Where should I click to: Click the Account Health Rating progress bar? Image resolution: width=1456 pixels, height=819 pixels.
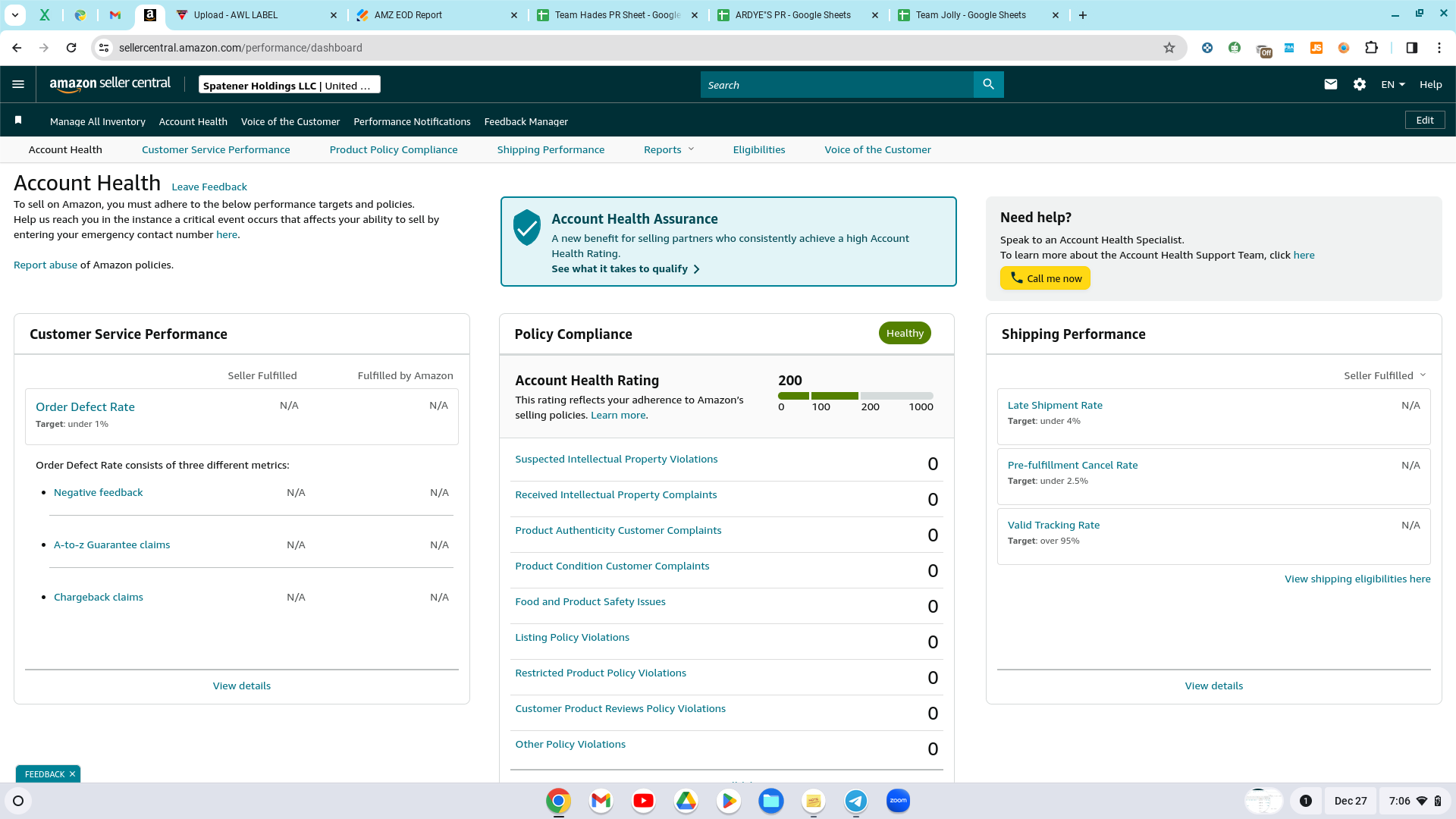855,396
